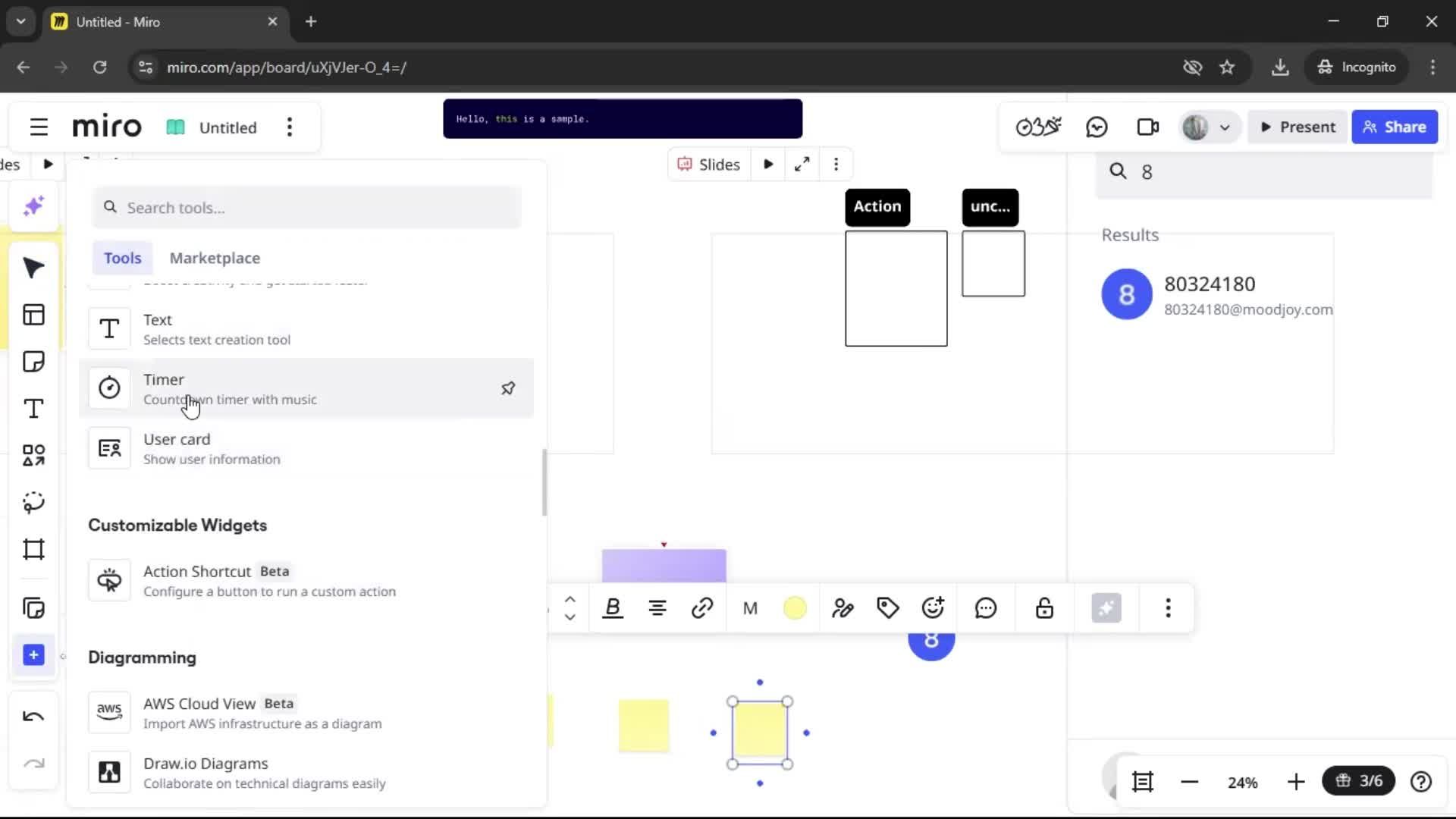Screen dimensions: 1456x819
Task: Toggle bold formatting on sticky note
Action: pyautogui.click(x=613, y=608)
